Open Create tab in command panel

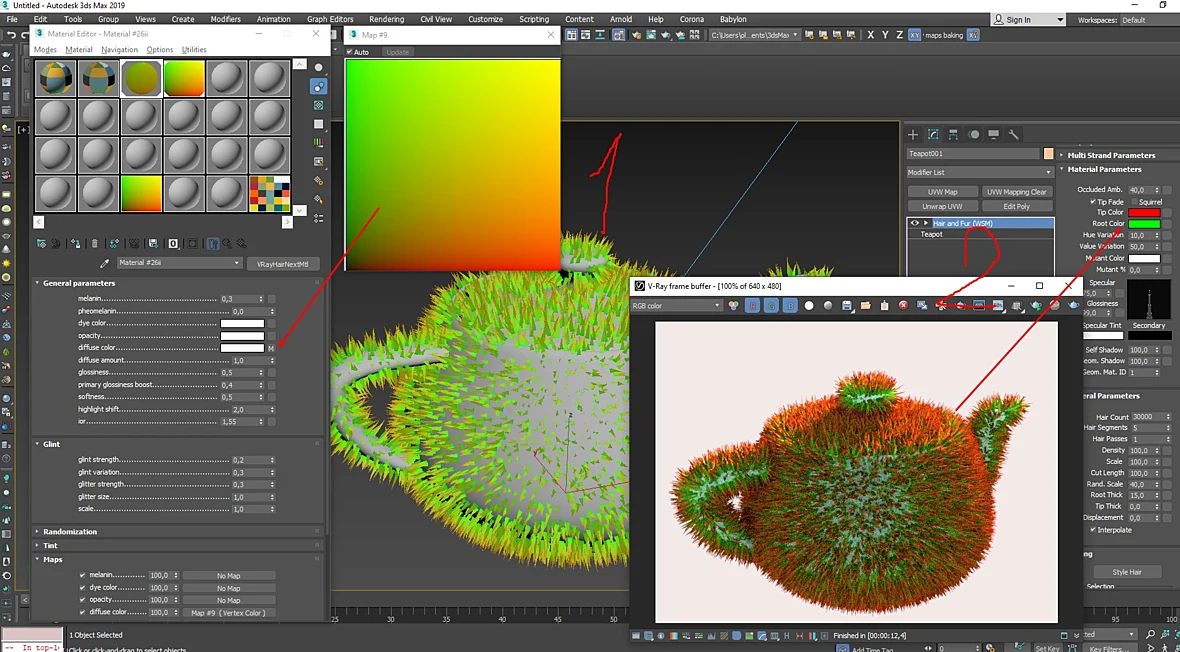pyautogui.click(x=912, y=134)
